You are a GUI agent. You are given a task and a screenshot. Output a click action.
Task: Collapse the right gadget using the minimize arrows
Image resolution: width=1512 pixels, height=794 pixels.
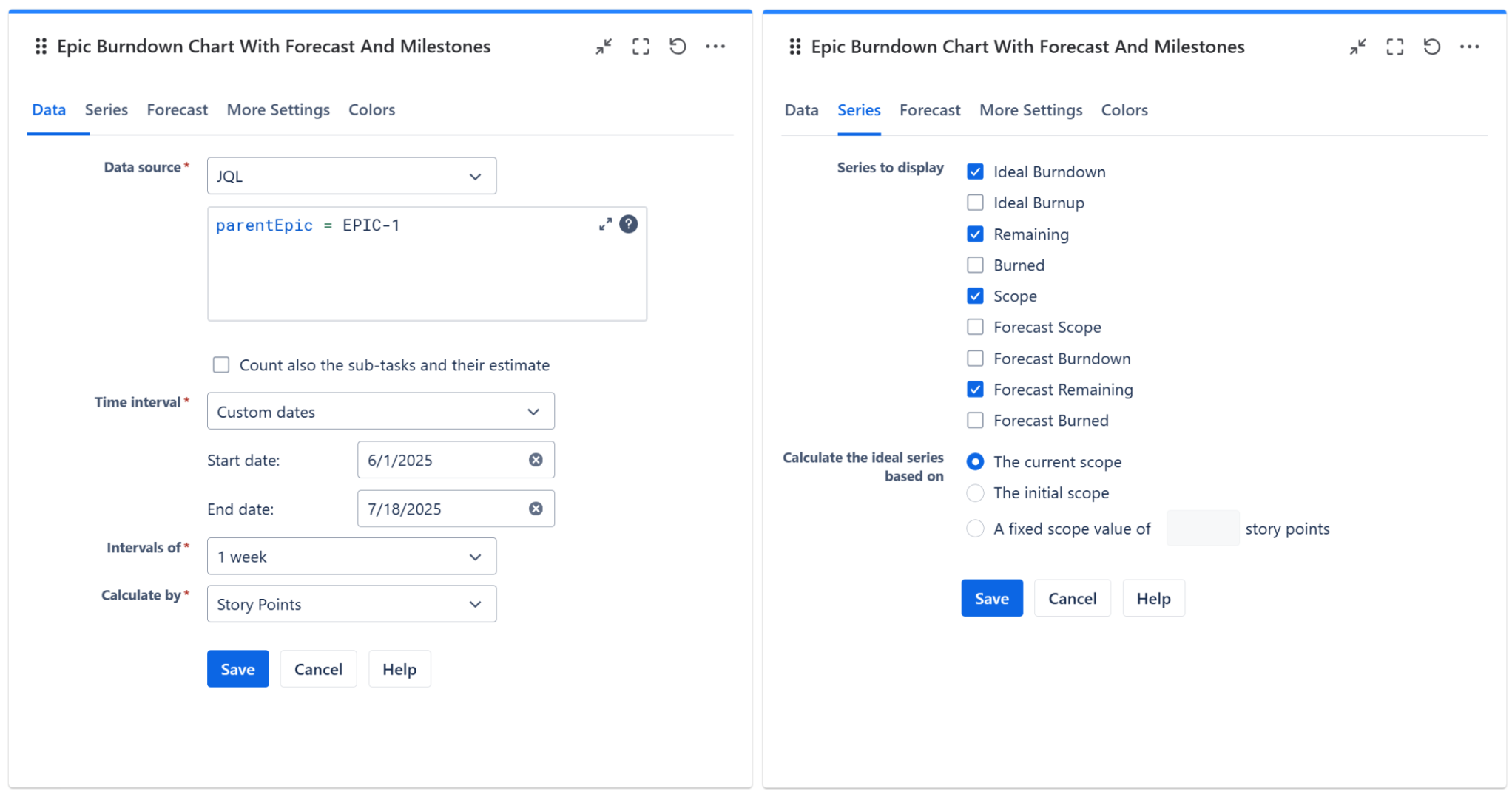click(1357, 47)
